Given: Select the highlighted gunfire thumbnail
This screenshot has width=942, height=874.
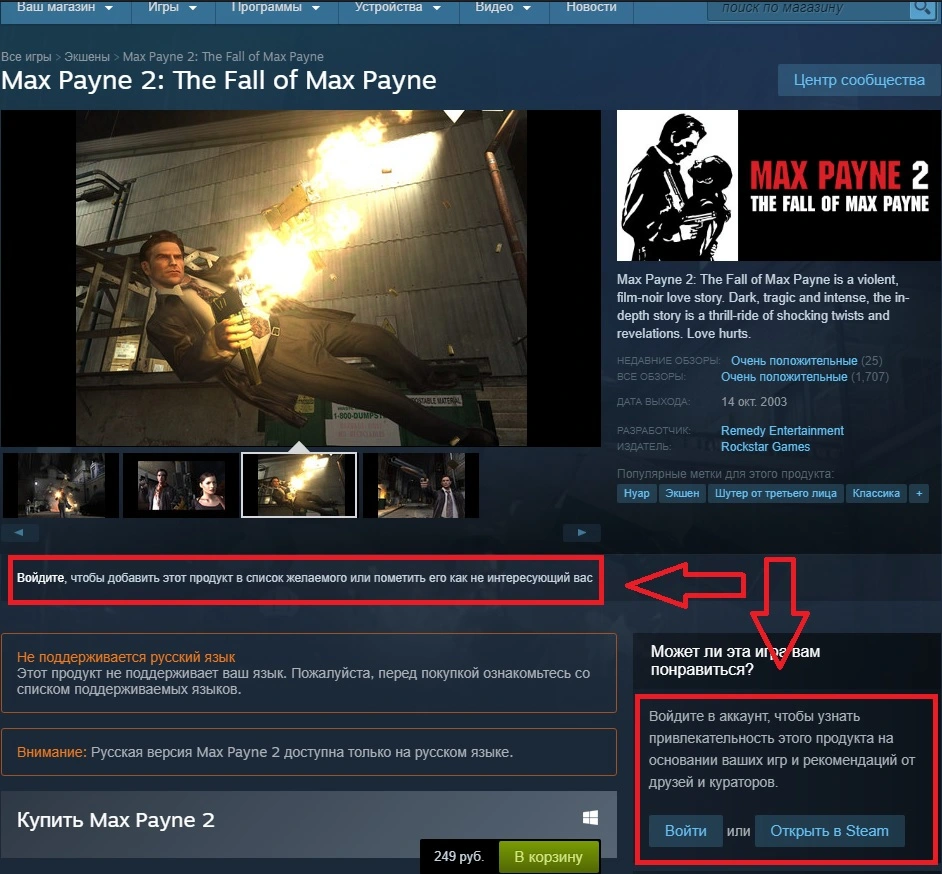Looking at the screenshot, I should tap(299, 485).
